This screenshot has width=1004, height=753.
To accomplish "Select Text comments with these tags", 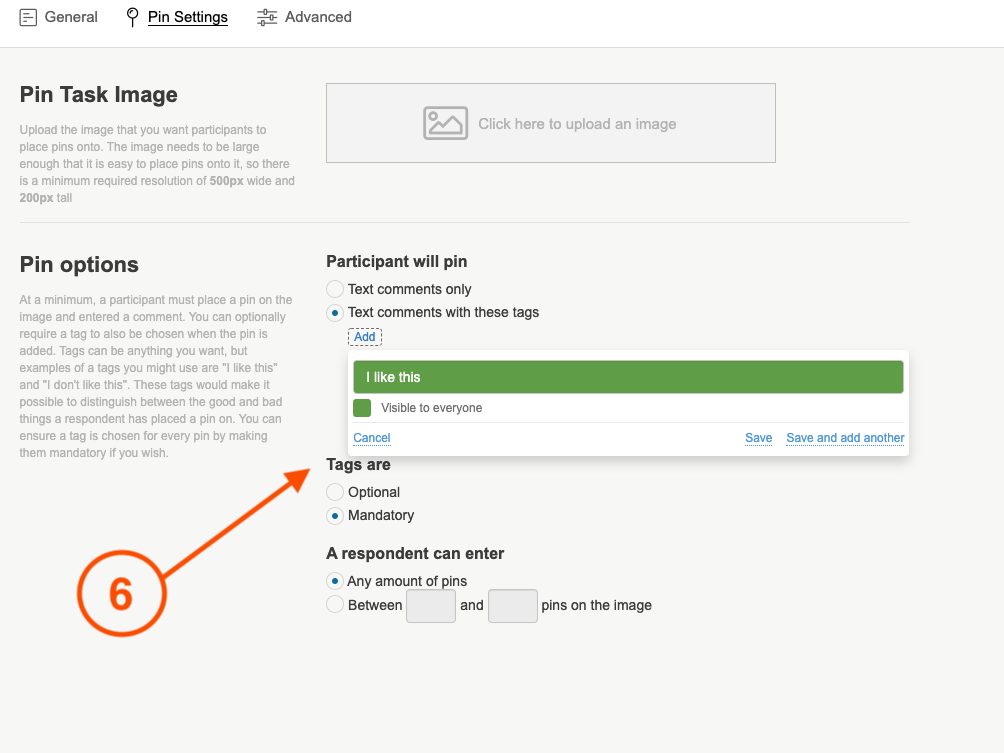I will tap(335, 312).
